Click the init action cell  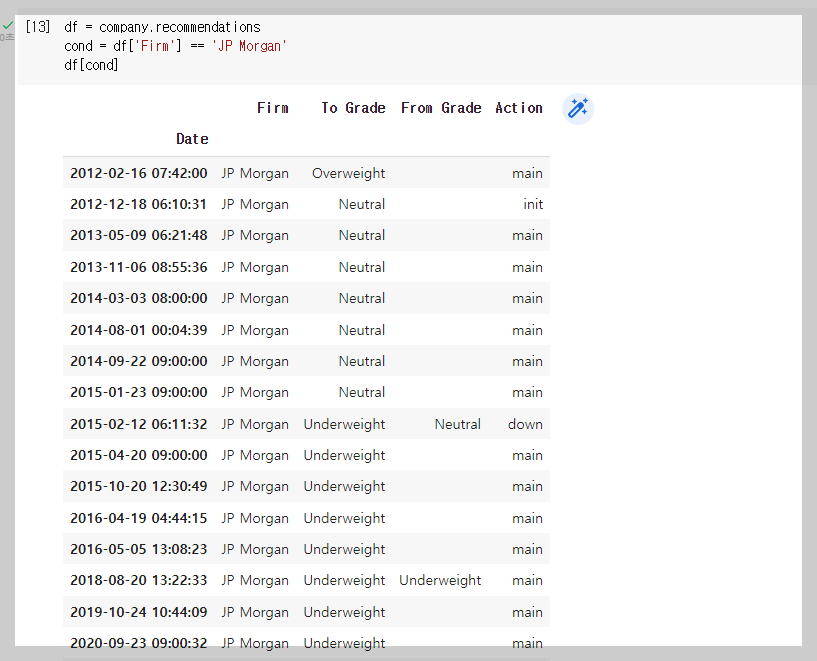pos(533,204)
